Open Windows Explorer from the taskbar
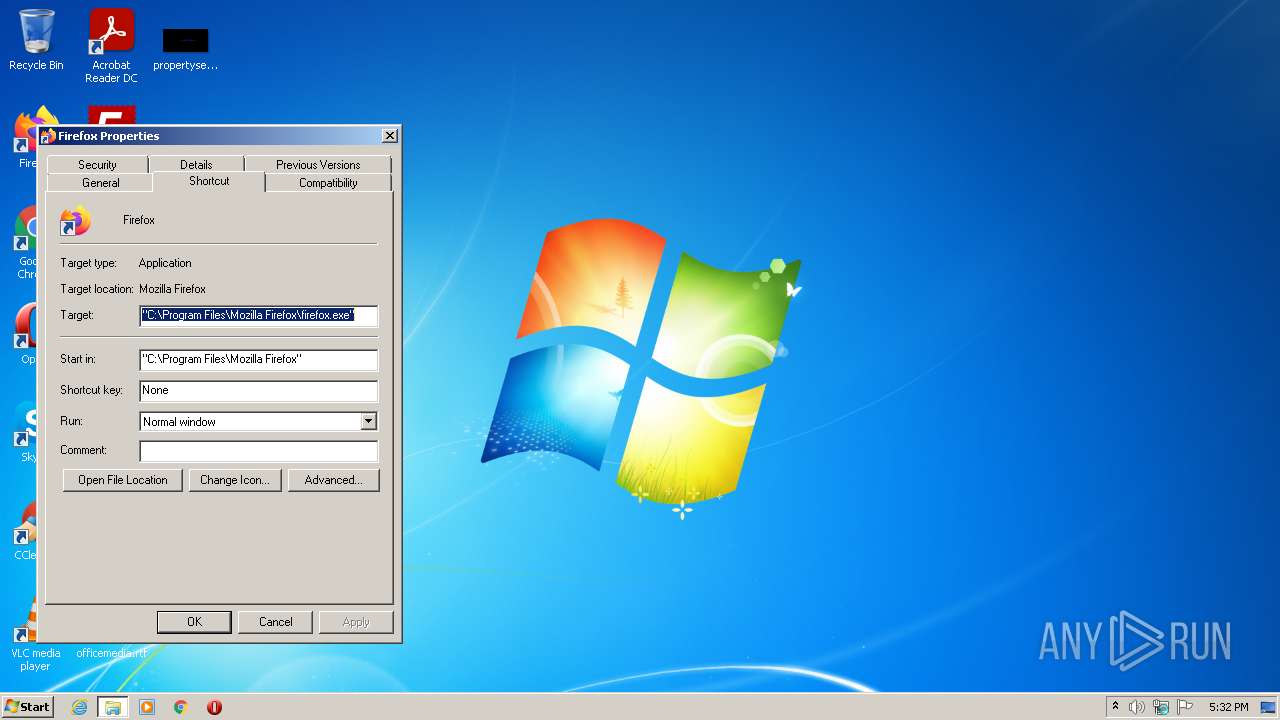 [113, 707]
